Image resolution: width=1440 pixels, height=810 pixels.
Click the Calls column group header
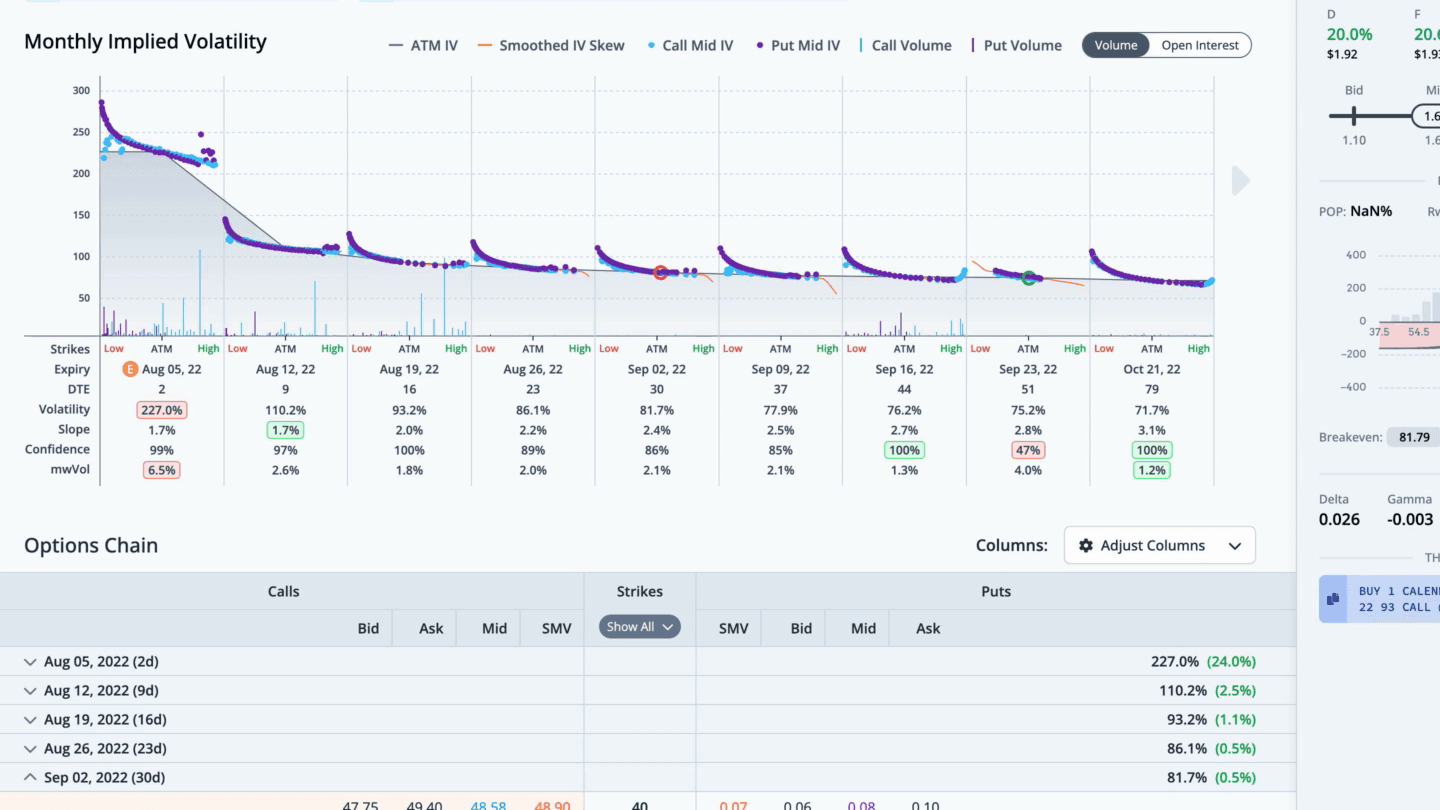coord(284,591)
